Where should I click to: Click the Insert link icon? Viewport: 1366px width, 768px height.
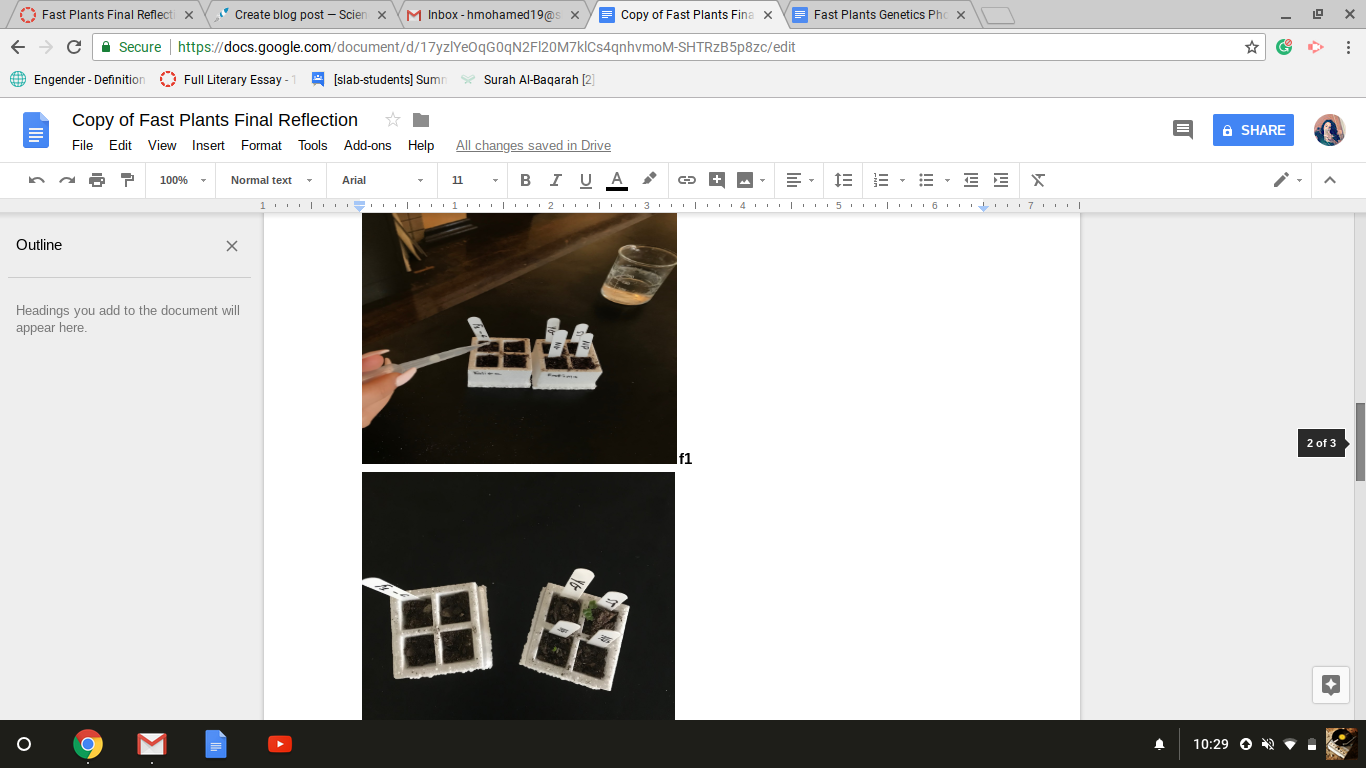[687, 180]
